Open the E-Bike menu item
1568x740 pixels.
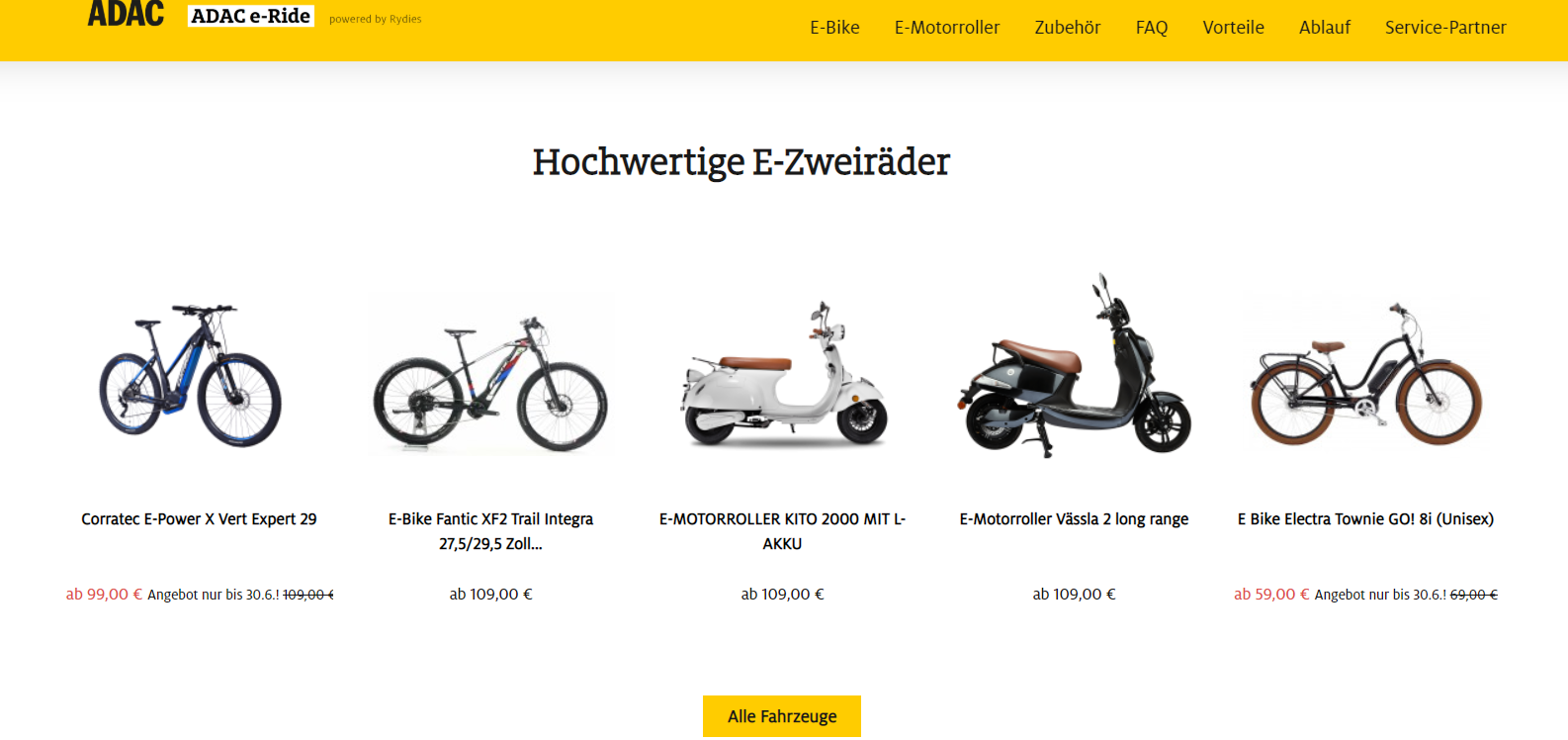pyautogui.click(x=834, y=28)
